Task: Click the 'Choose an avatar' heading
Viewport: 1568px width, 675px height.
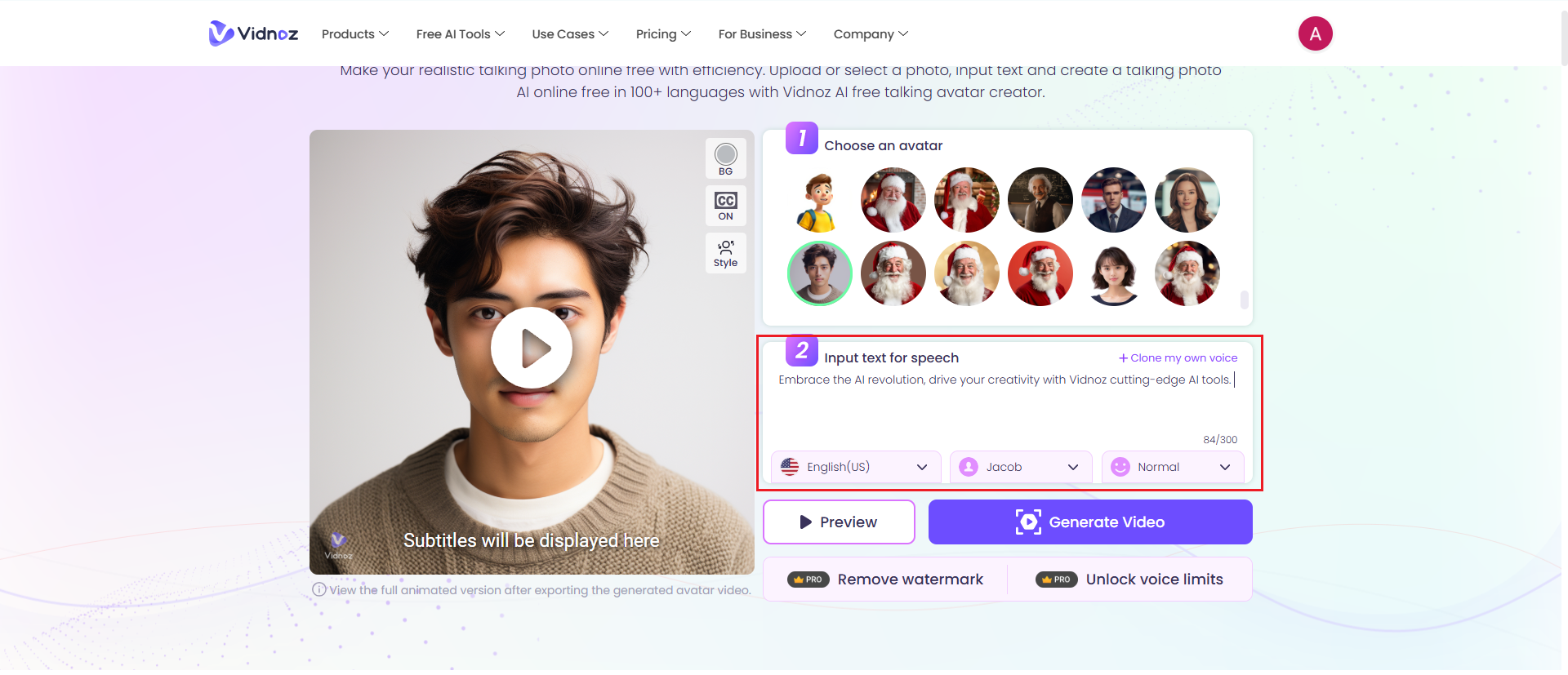Action: (x=884, y=146)
